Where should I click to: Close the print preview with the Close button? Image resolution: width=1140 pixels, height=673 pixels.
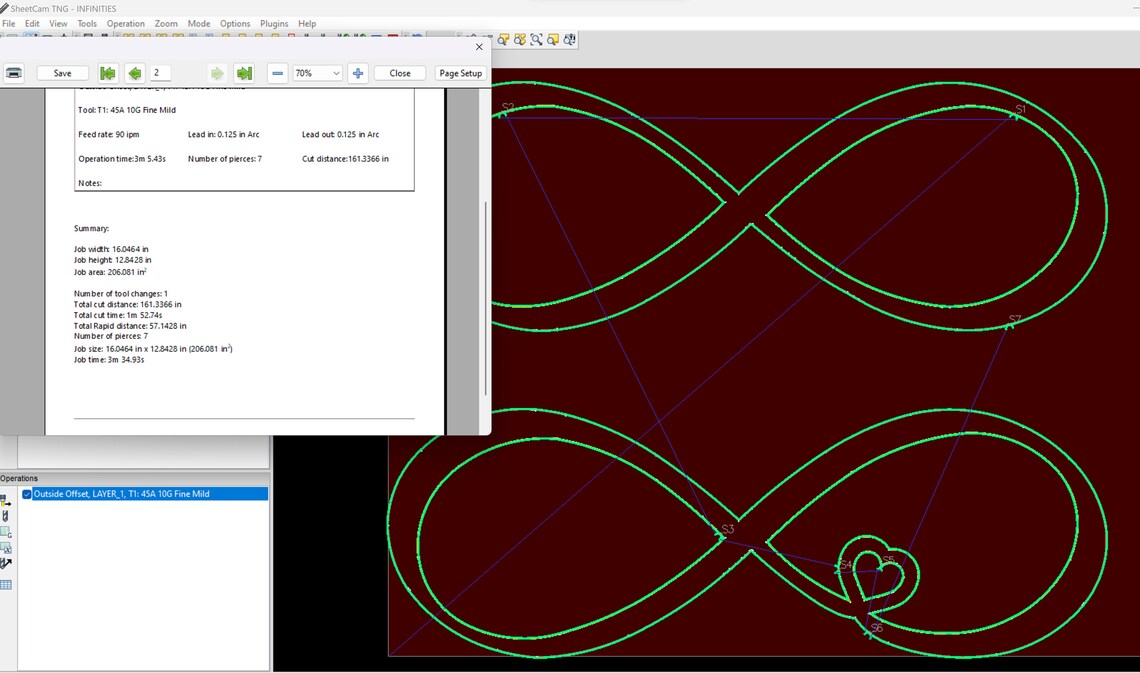click(399, 72)
